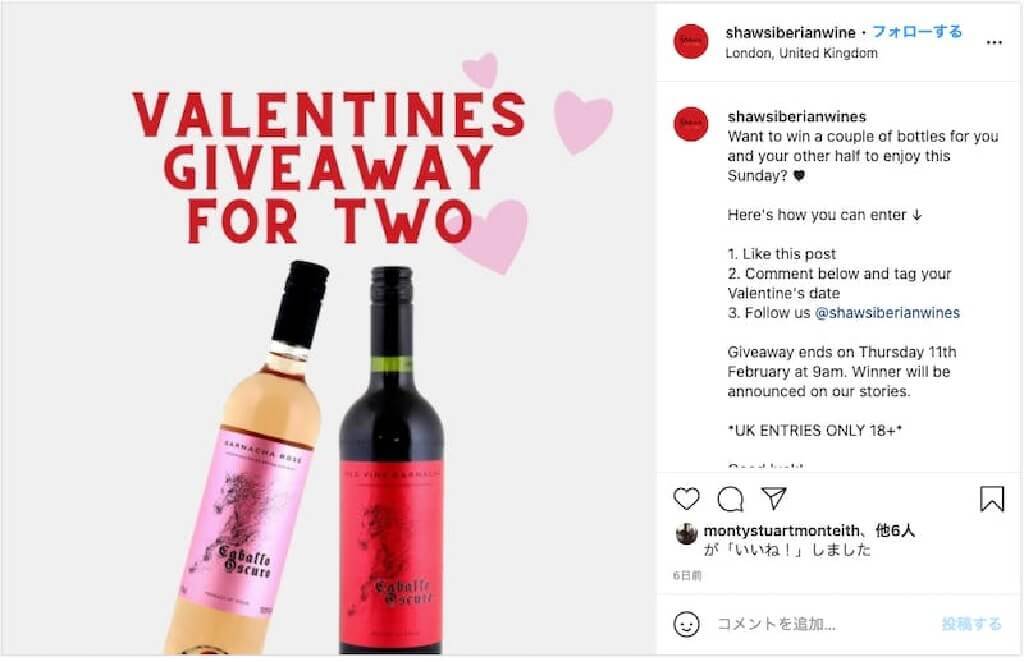The width and height of the screenshot is (1024, 662).
Task: Click the 投稿する post button
Action: click(x=971, y=624)
